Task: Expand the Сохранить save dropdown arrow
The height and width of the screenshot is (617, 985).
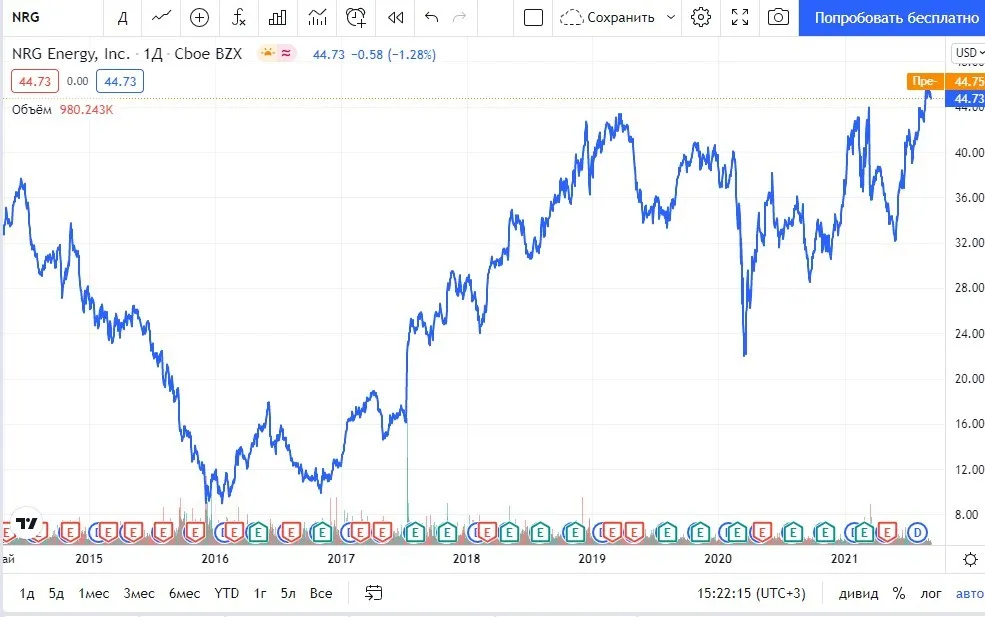Action: click(x=671, y=17)
